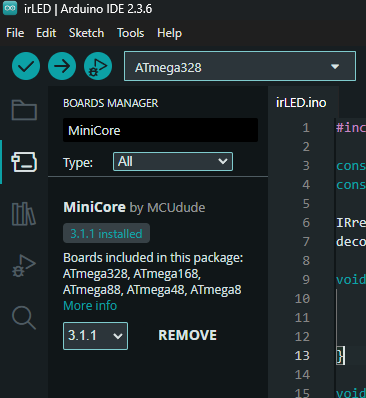366x398 pixels.
Task: Open the Sketch menu
Action: [86, 33]
